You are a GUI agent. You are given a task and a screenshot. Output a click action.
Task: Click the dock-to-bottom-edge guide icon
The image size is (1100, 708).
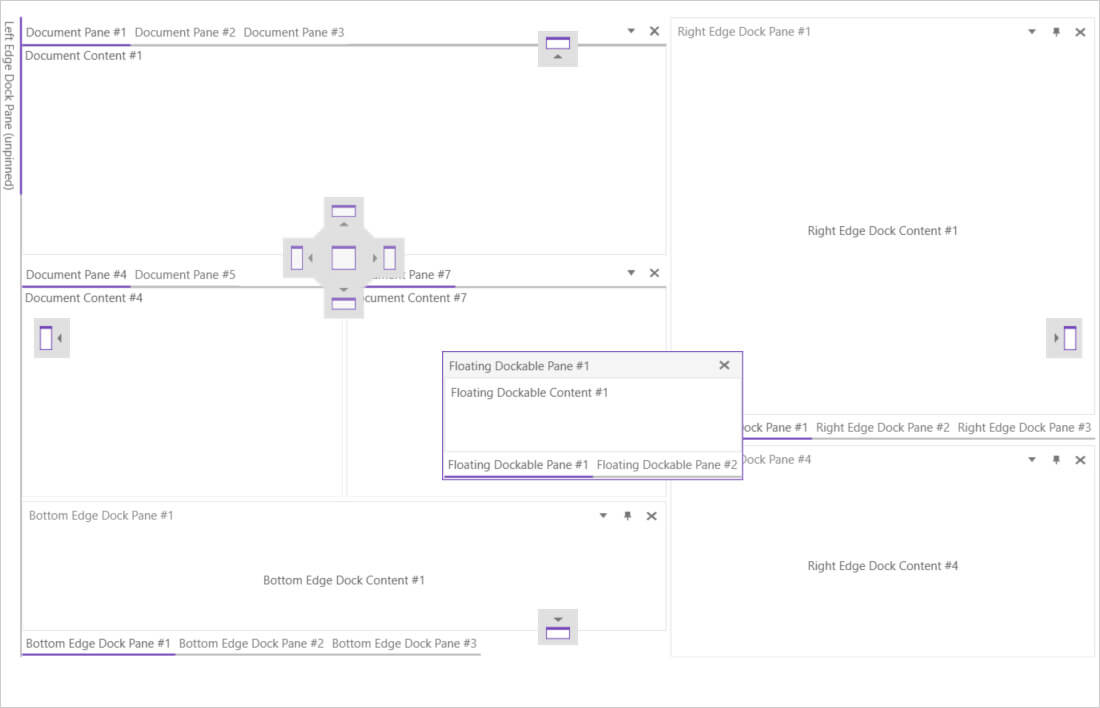[558, 627]
